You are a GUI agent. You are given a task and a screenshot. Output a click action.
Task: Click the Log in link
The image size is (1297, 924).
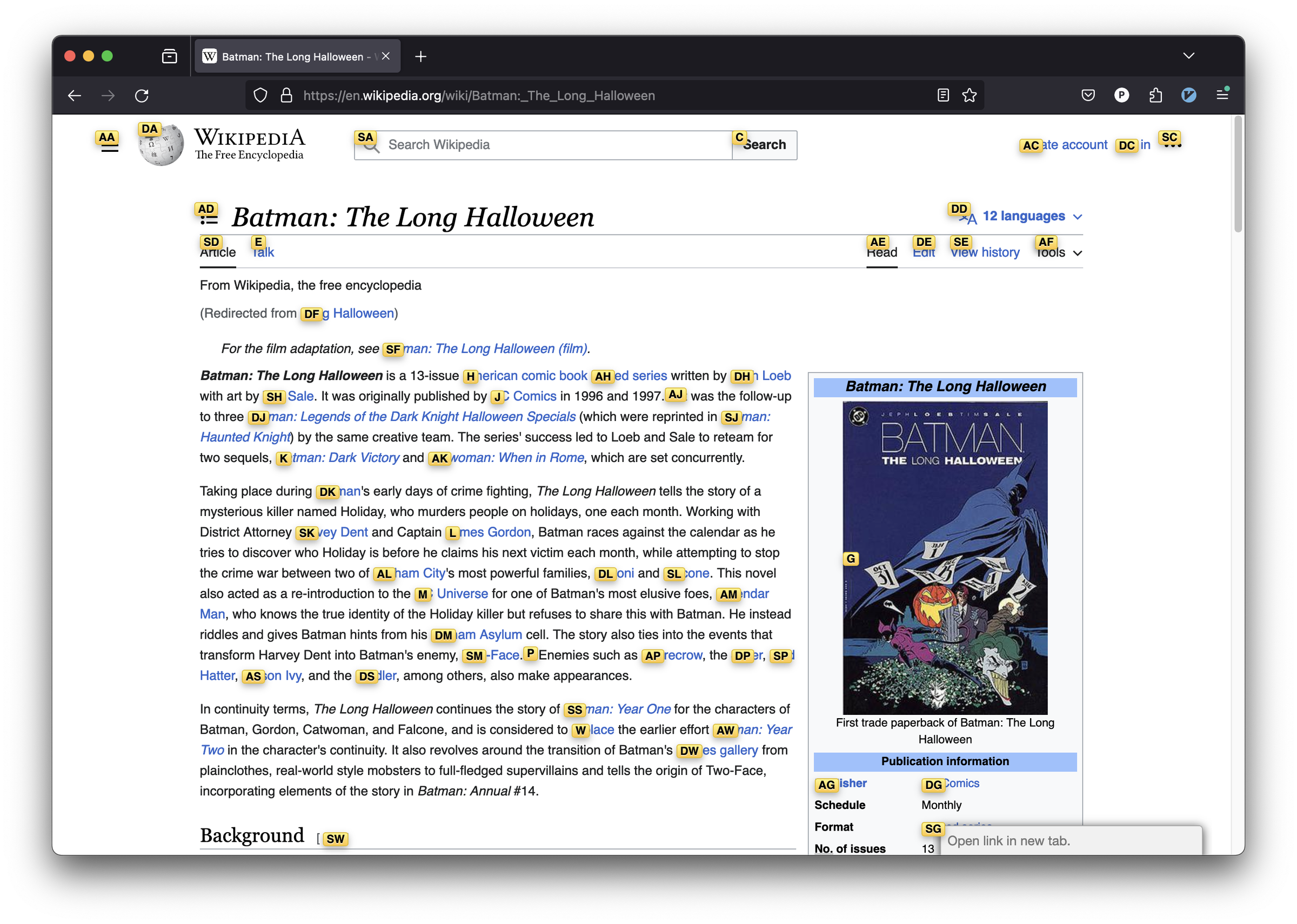tap(1134, 145)
